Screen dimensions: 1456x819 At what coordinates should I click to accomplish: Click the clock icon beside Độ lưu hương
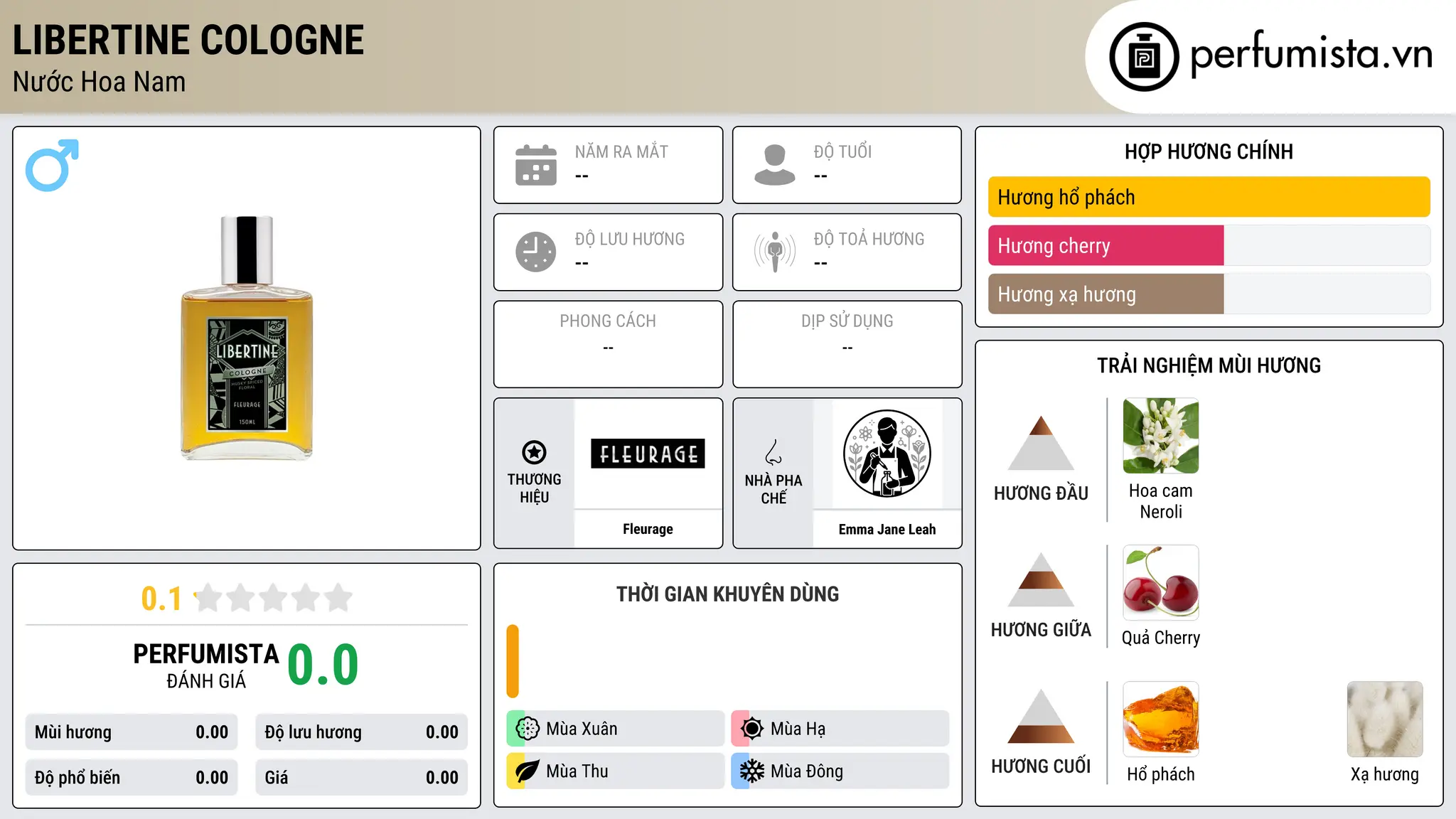click(x=536, y=252)
